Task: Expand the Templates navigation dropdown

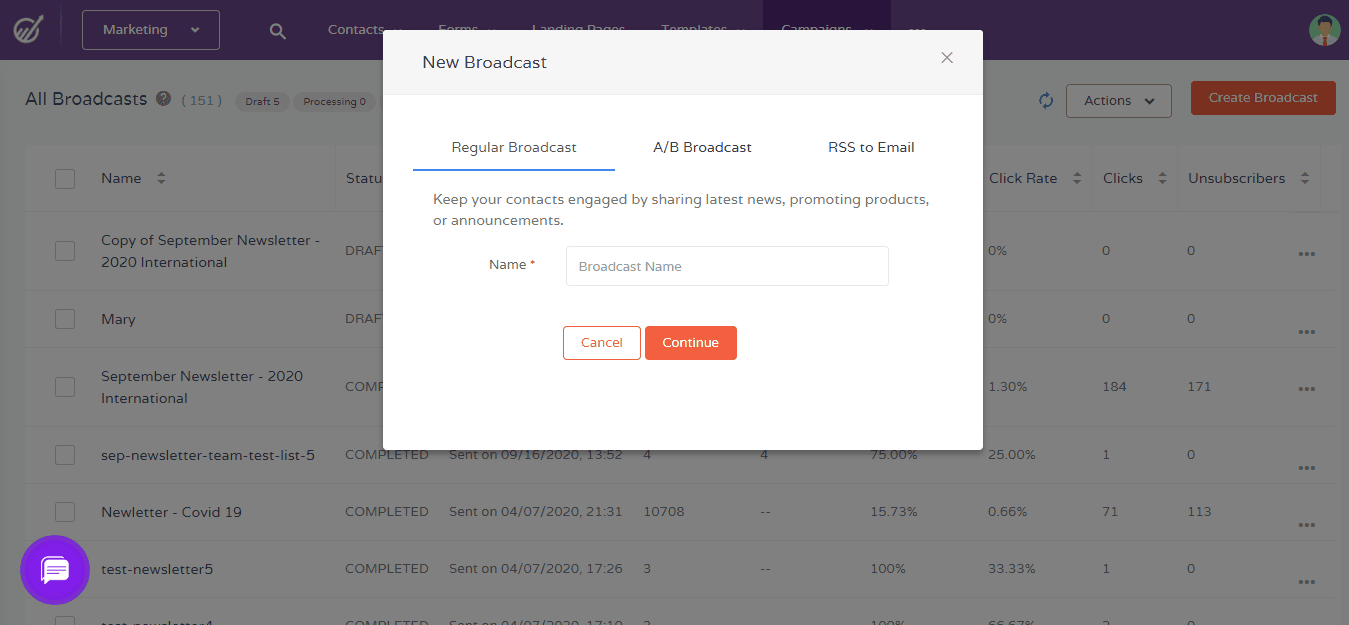Action: tap(704, 30)
